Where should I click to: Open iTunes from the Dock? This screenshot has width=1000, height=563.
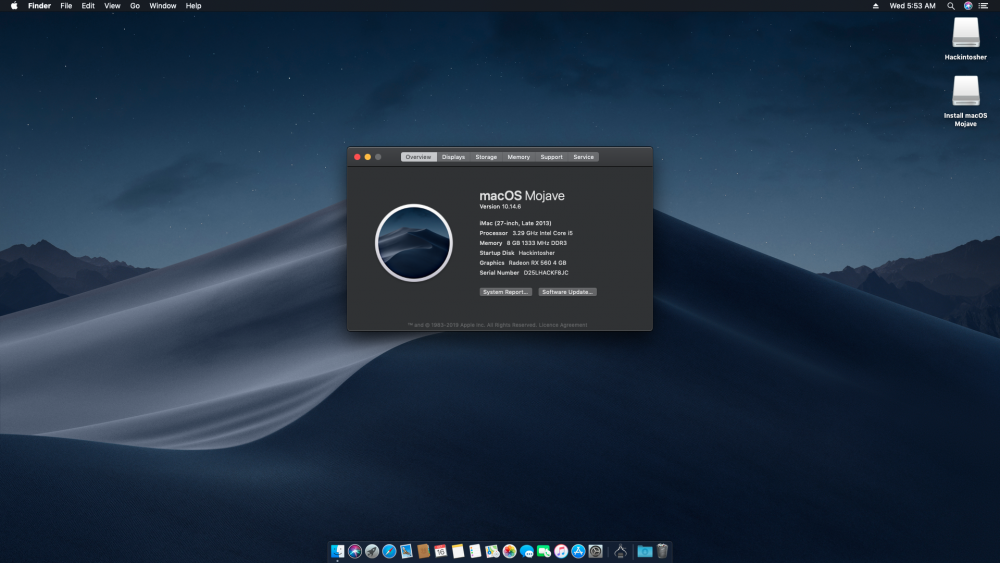pos(561,551)
